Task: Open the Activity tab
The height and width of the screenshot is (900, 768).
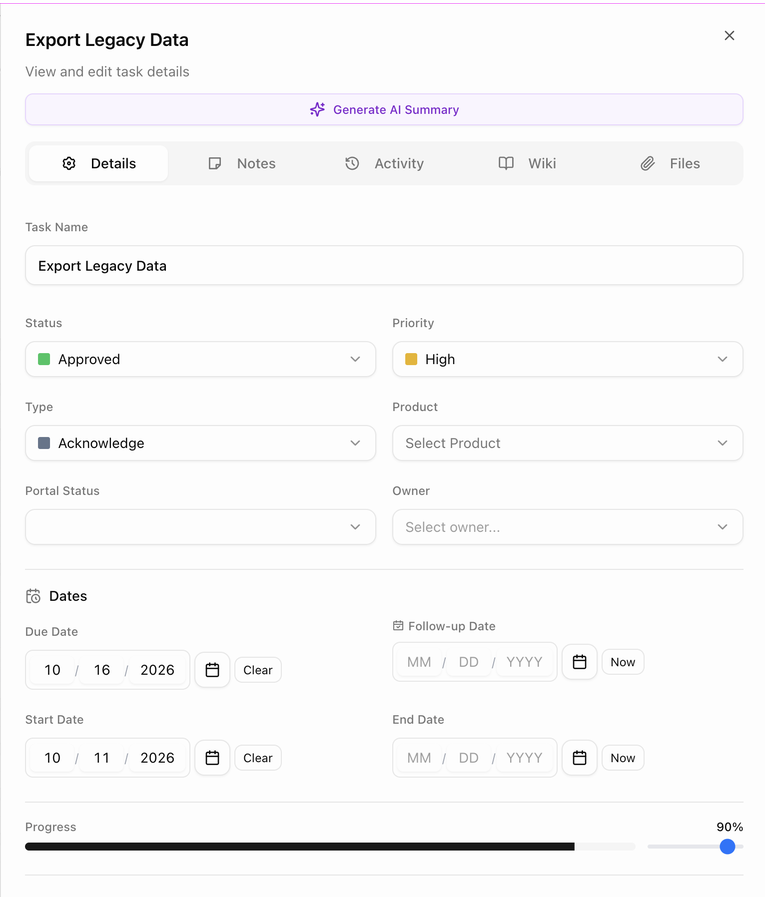Action: tap(384, 164)
